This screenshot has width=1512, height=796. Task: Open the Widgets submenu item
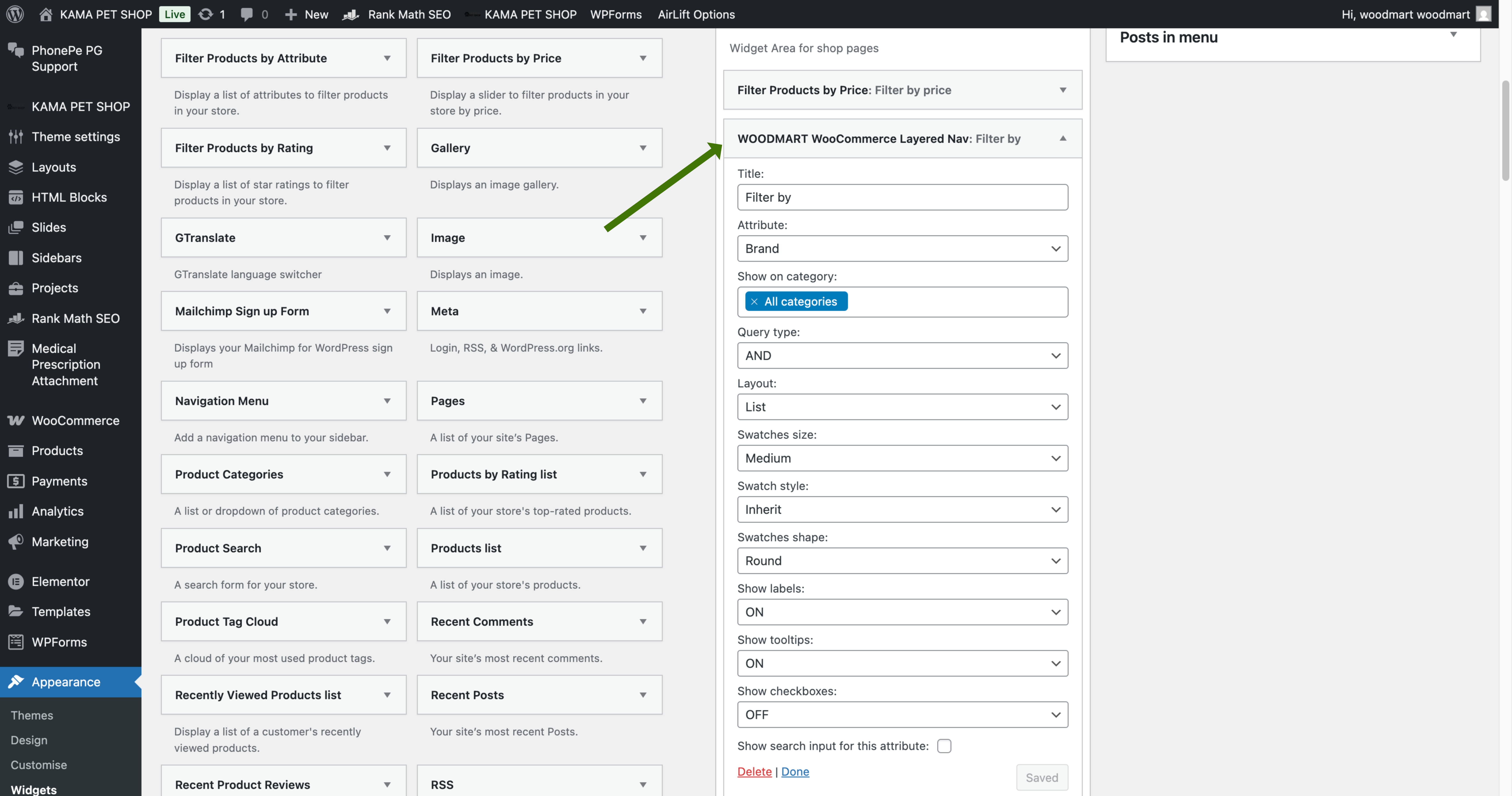click(x=33, y=790)
